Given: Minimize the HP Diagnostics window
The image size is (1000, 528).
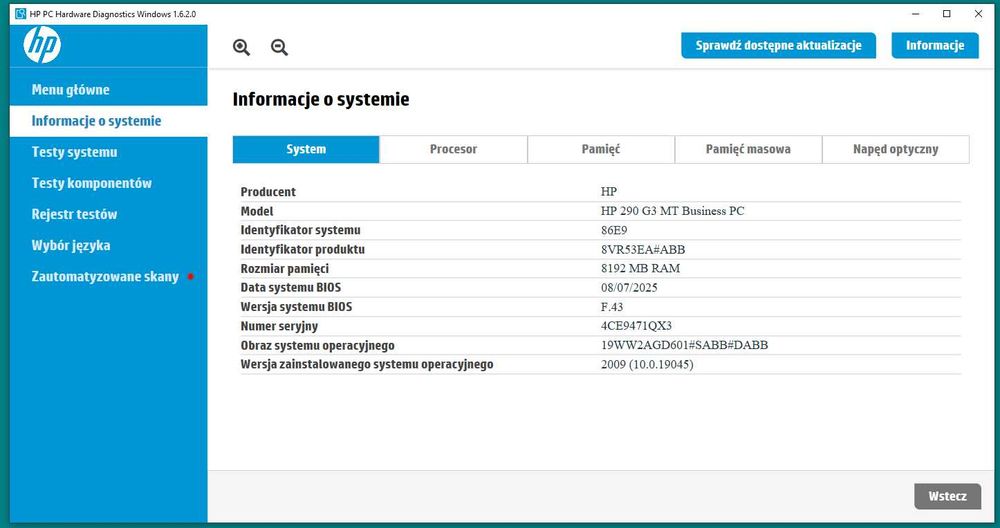Looking at the screenshot, I should pos(916,13).
